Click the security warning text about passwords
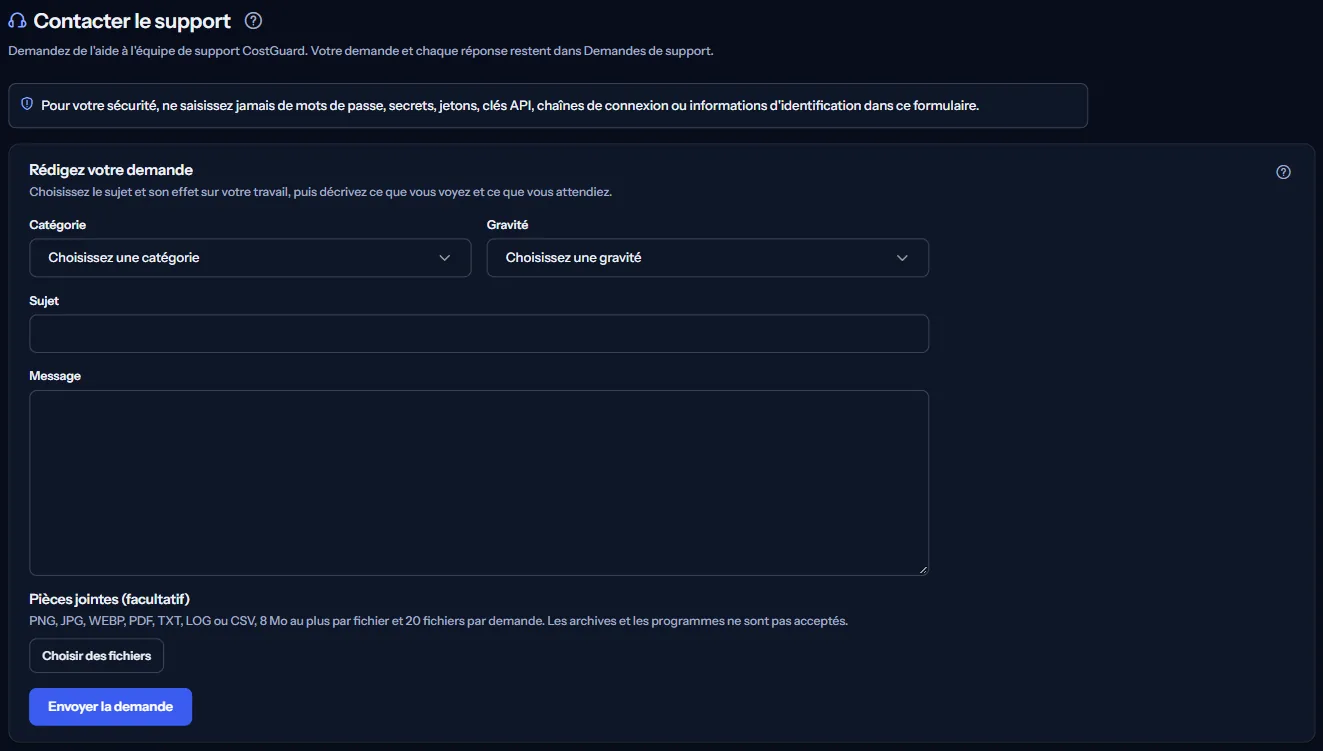The width and height of the screenshot is (1323, 751). (510, 105)
